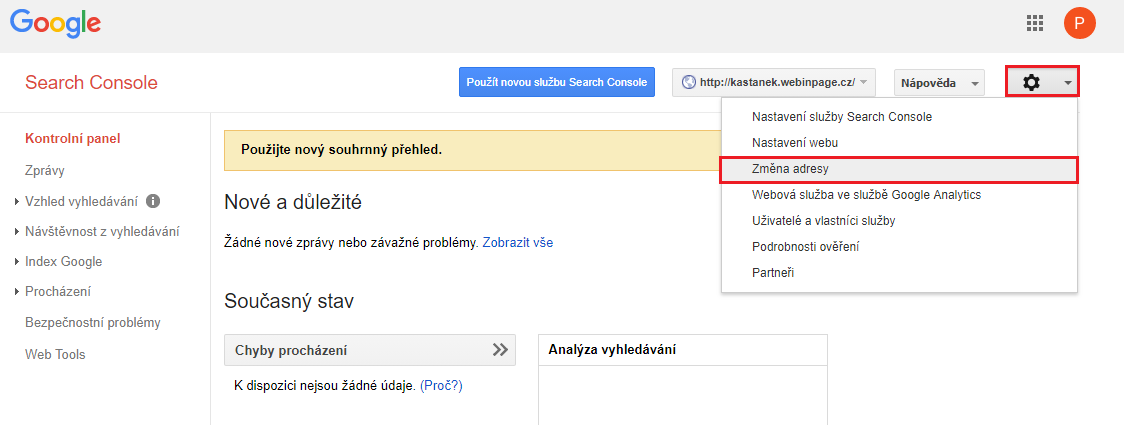
Task: Click Použít novou službu Search Console button
Action: 557,82
